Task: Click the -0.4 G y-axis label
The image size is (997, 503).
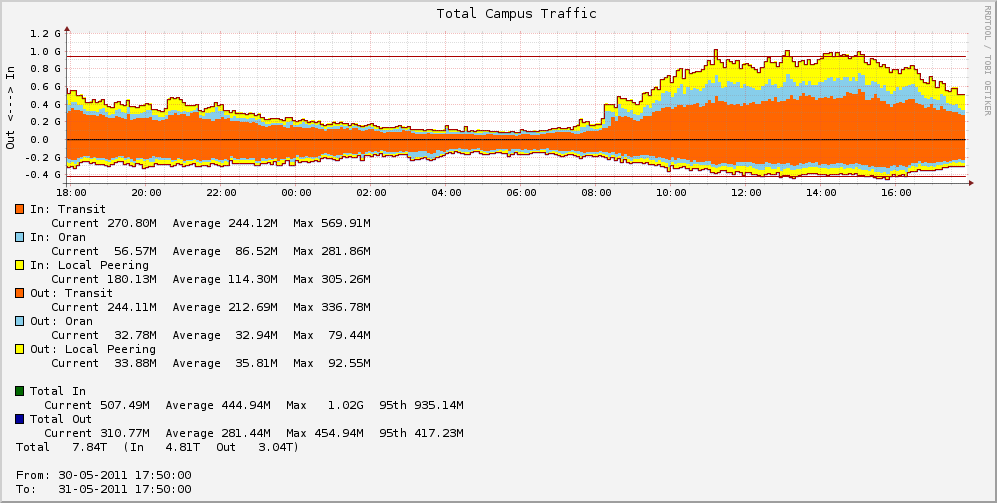Action: click(45, 175)
